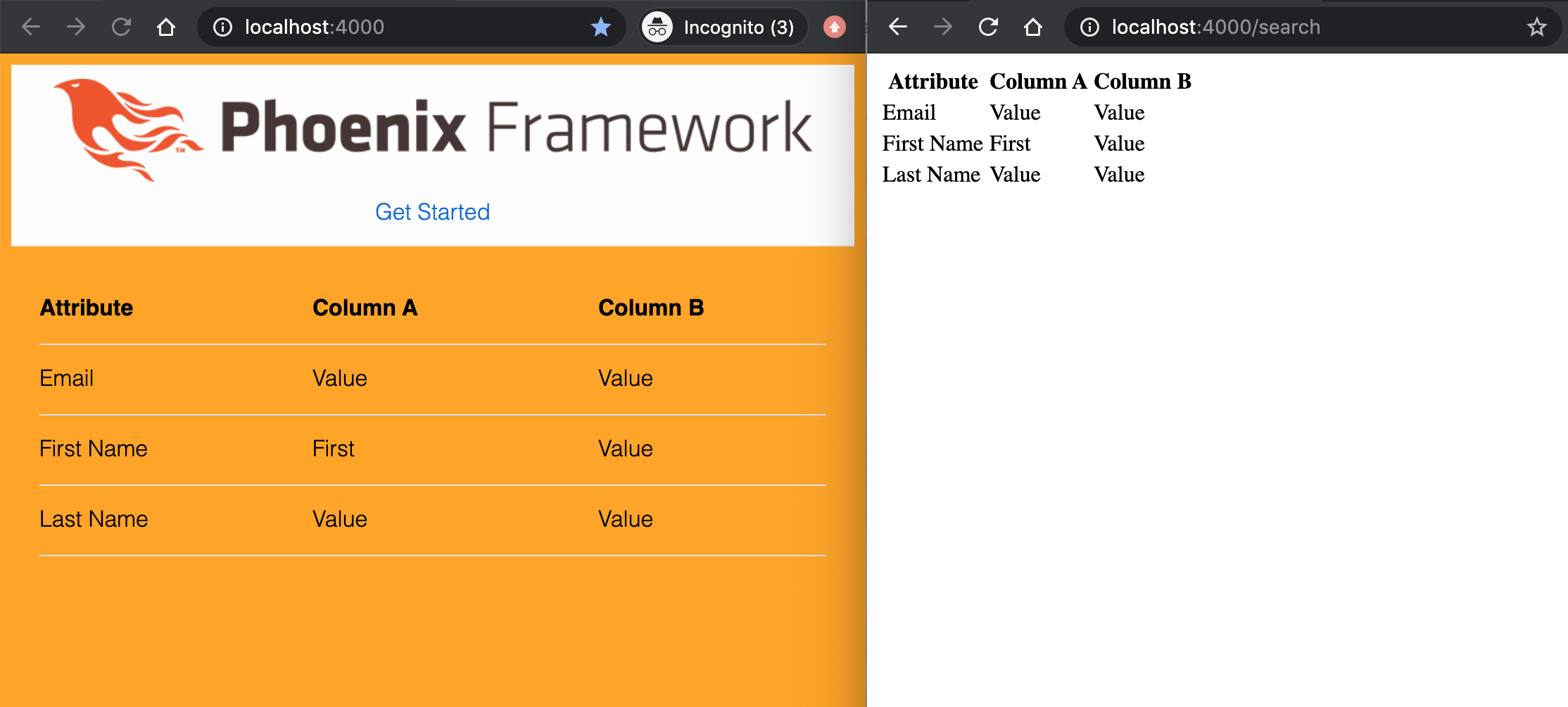The width and height of the screenshot is (1568, 707).
Task: Toggle the bookmark star in left address bar
Action: pyautogui.click(x=600, y=27)
